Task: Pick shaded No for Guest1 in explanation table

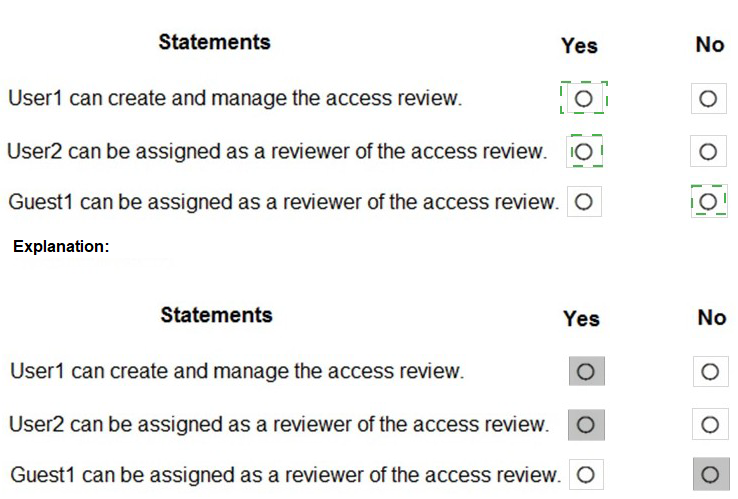Action: pyautogui.click(x=709, y=474)
